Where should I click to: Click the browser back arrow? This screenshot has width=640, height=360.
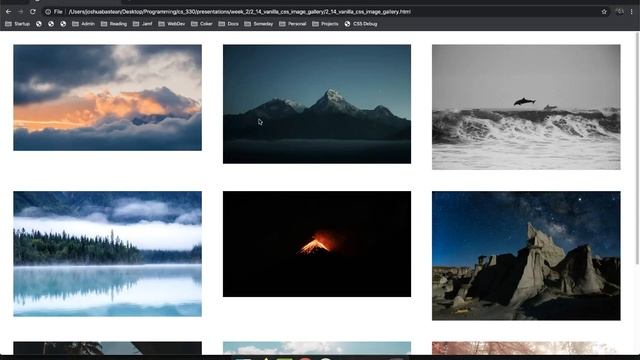click(x=8, y=12)
